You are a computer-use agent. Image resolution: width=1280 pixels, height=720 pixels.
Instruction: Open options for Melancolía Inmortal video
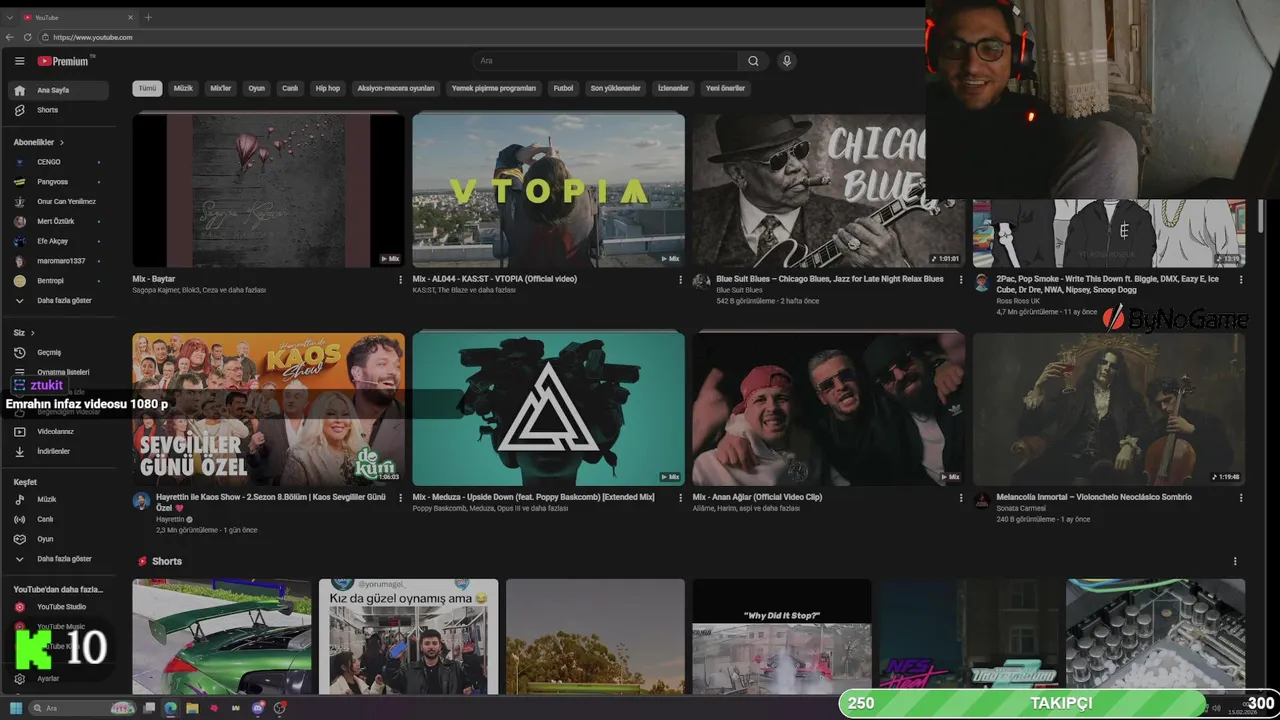[x=1241, y=498]
